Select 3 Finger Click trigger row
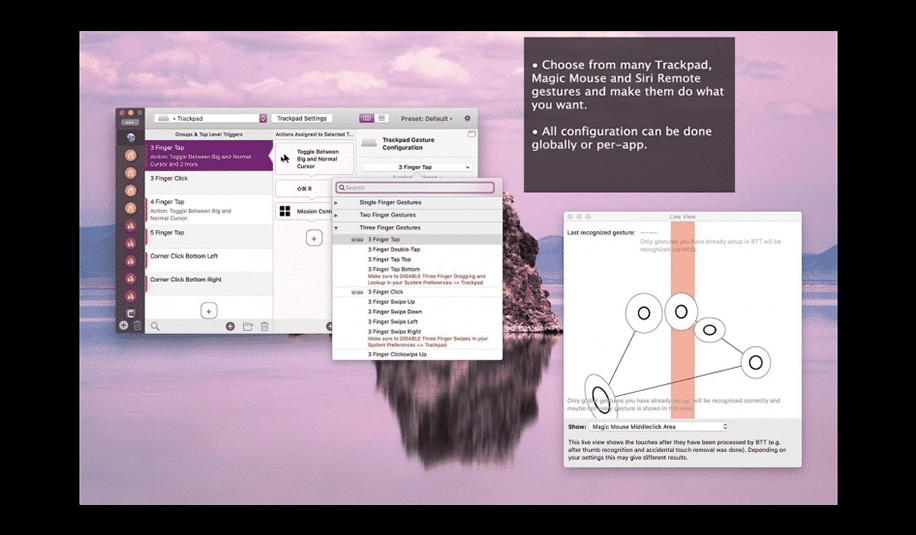Viewport: 916px width, 535px height. [209, 183]
